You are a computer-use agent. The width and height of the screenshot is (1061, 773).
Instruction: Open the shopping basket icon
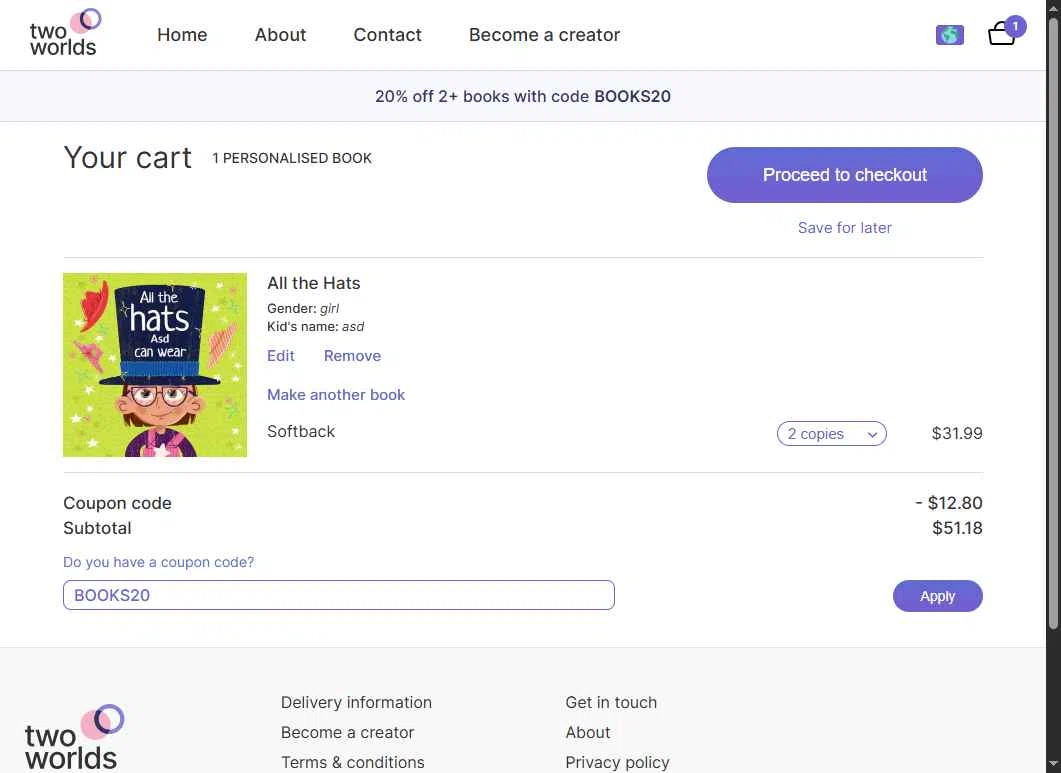click(x=1006, y=32)
